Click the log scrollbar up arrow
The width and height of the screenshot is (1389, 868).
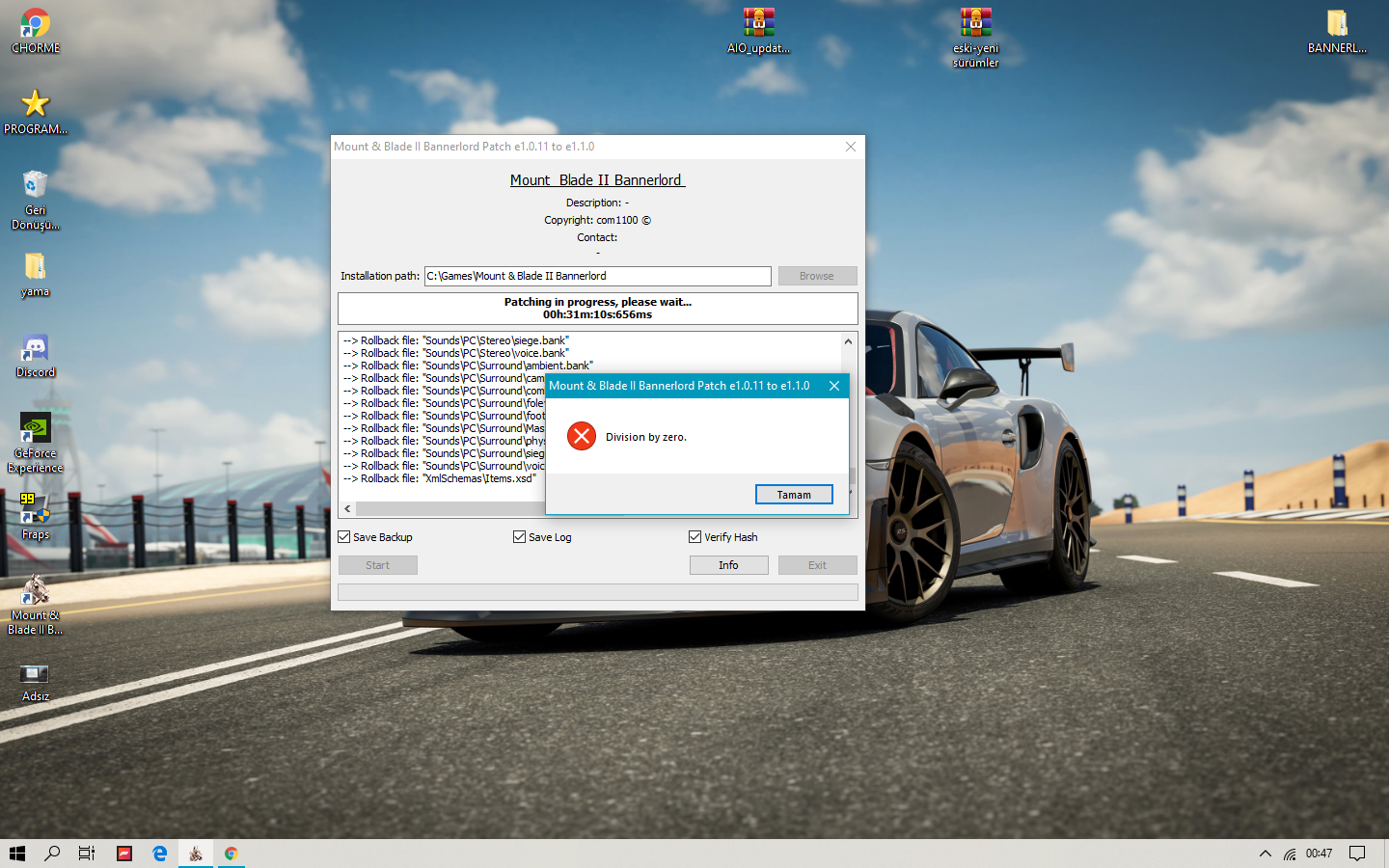pos(848,341)
